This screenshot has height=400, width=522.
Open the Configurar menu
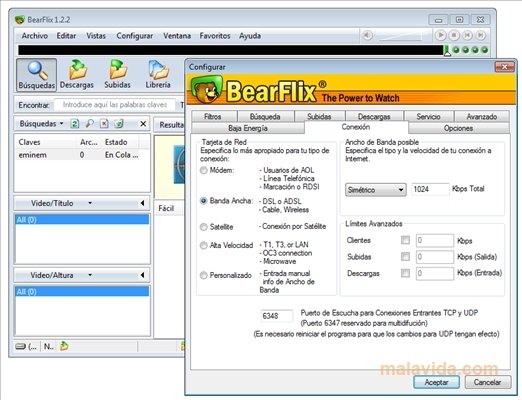(135, 36)
